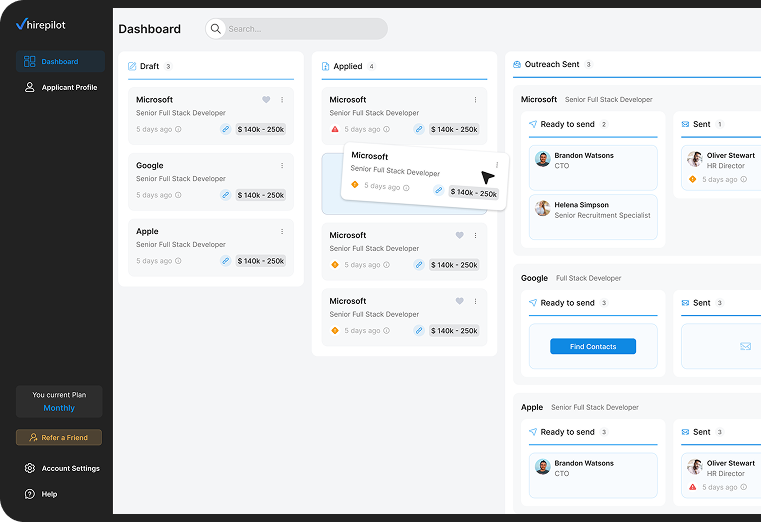Toggle heart on the last Applied Microsoft card

[459, 301]
